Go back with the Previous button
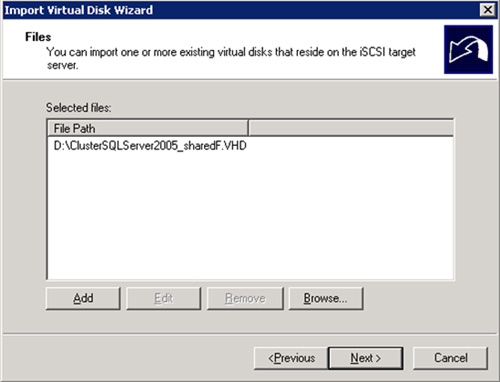Viewport: 500px width, 382px height. tap(291, 358)
